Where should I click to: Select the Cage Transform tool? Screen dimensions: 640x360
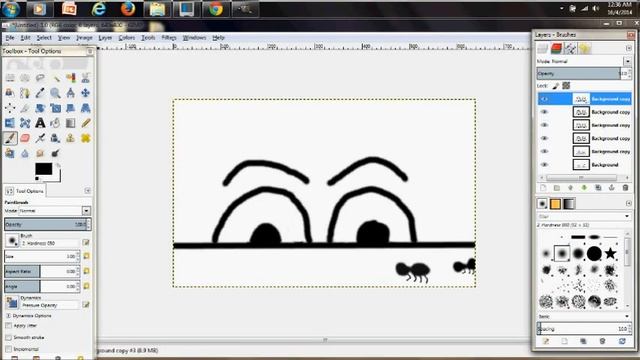[25, 123]
